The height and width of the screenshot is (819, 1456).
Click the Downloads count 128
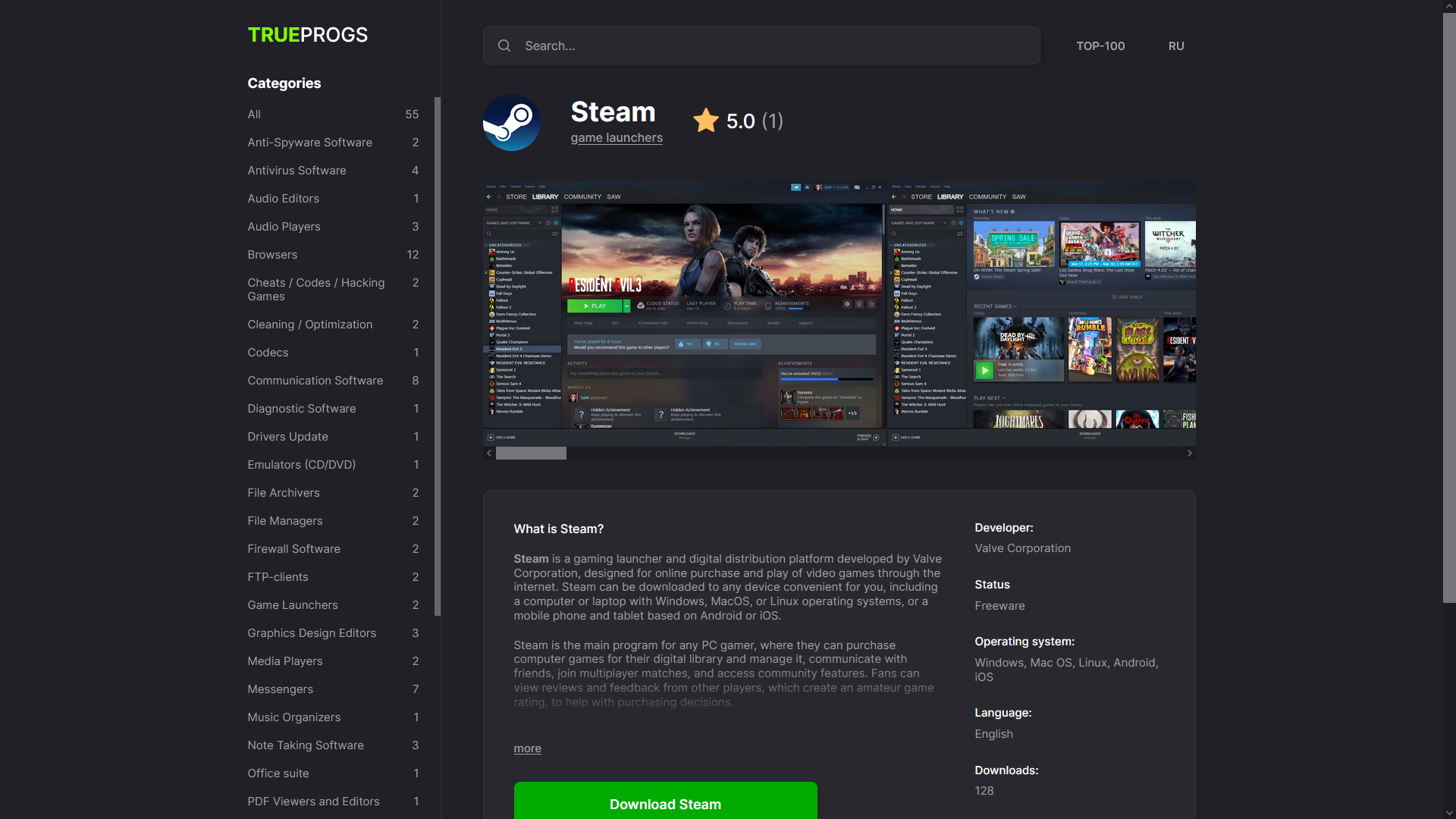[x=984, y=791]
